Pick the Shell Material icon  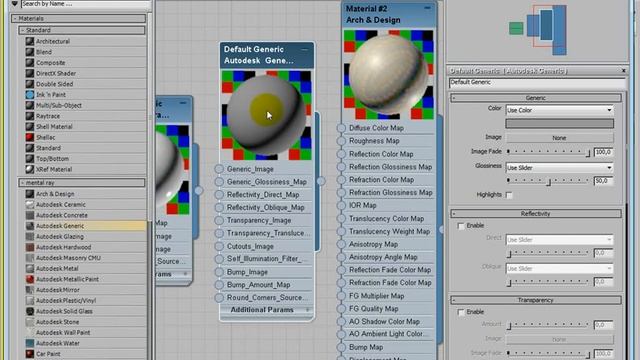[x=30, y=127]
